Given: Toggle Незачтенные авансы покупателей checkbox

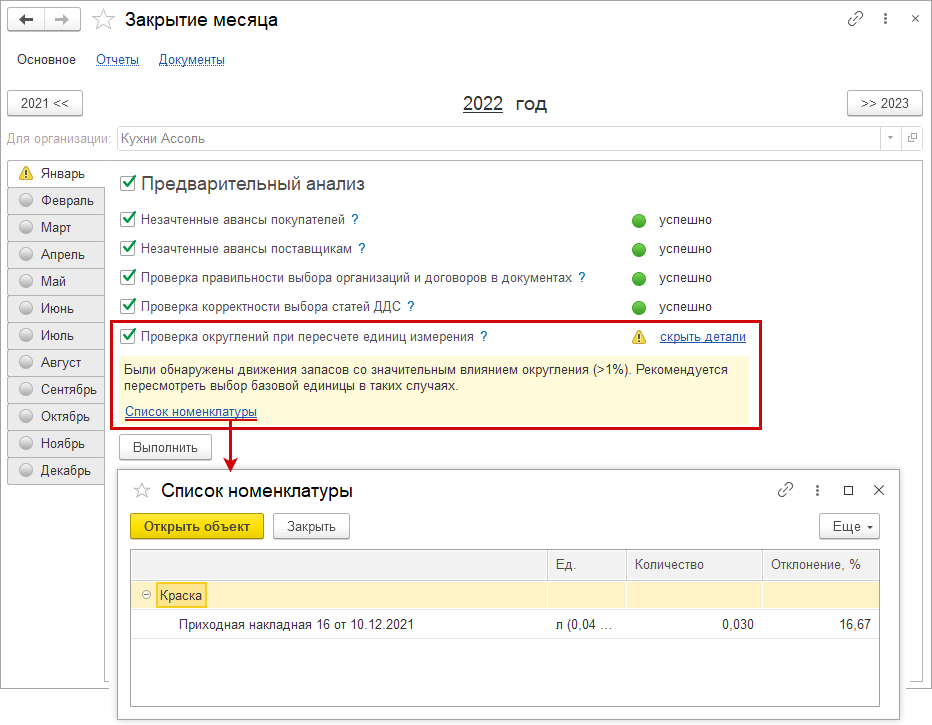Looking at the screenshot, I should coord(127,219).
